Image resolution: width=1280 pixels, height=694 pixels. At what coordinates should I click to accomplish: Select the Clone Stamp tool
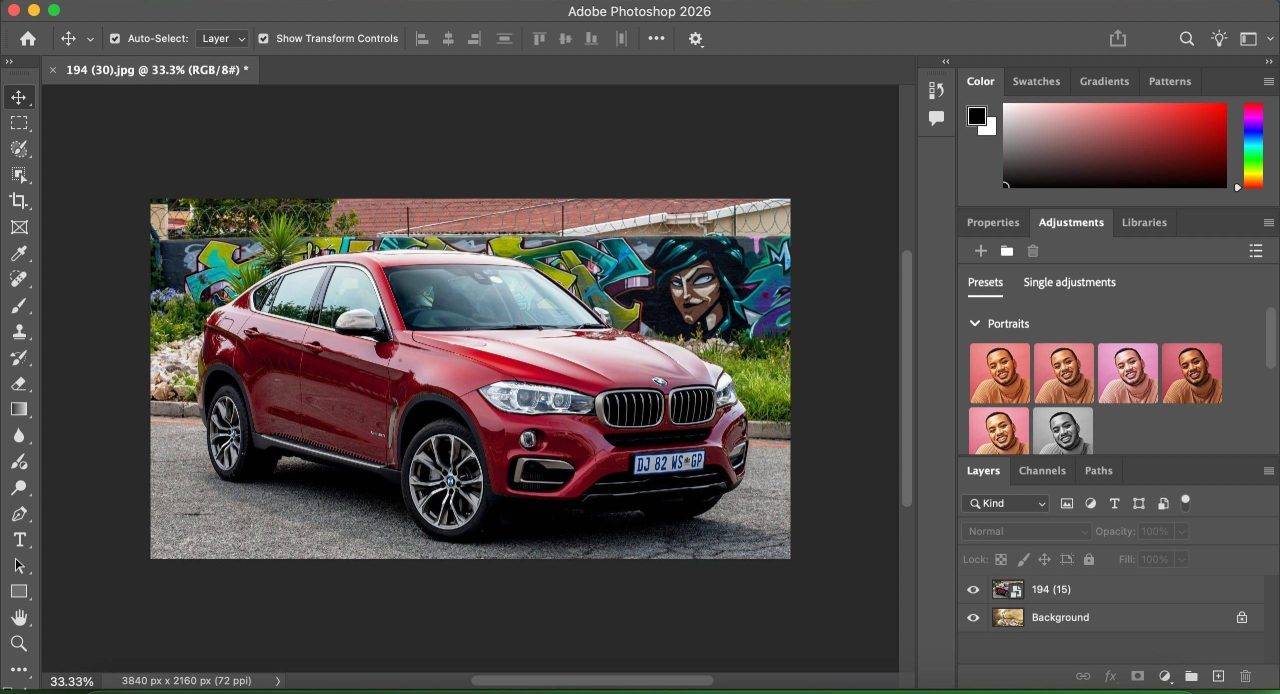(19, 332)
